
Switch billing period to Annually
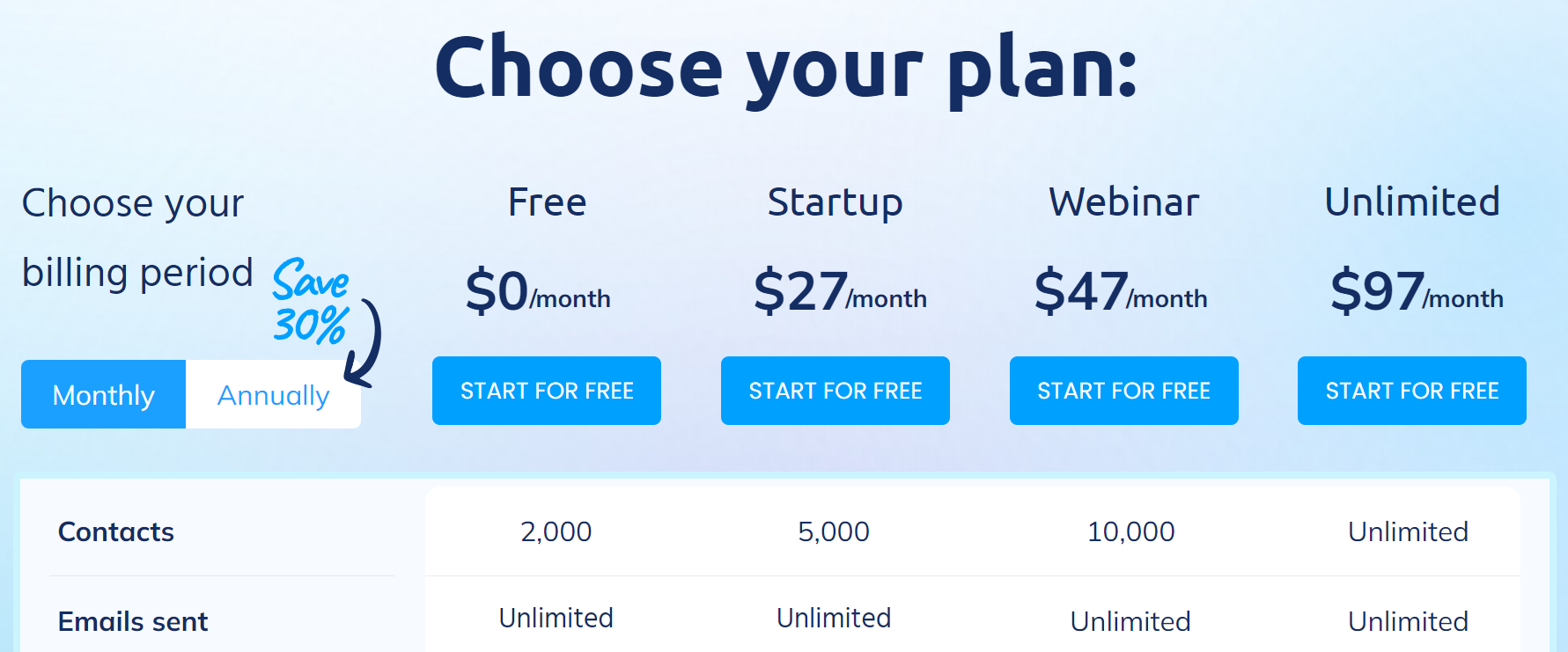[x=273, y=394]
